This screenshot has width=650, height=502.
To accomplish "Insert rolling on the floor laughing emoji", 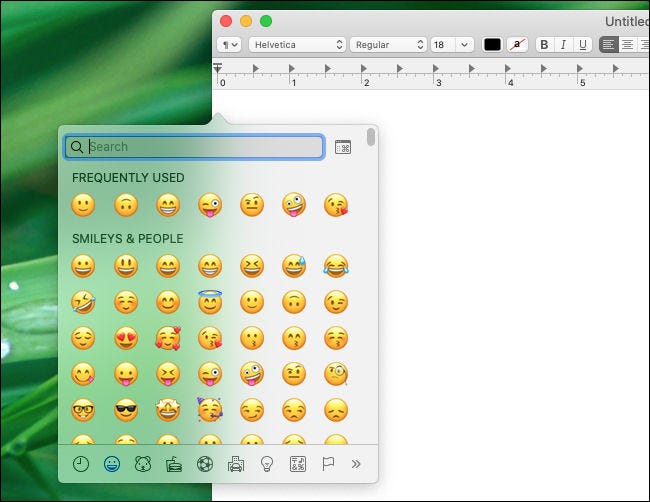I will point(83,302).
